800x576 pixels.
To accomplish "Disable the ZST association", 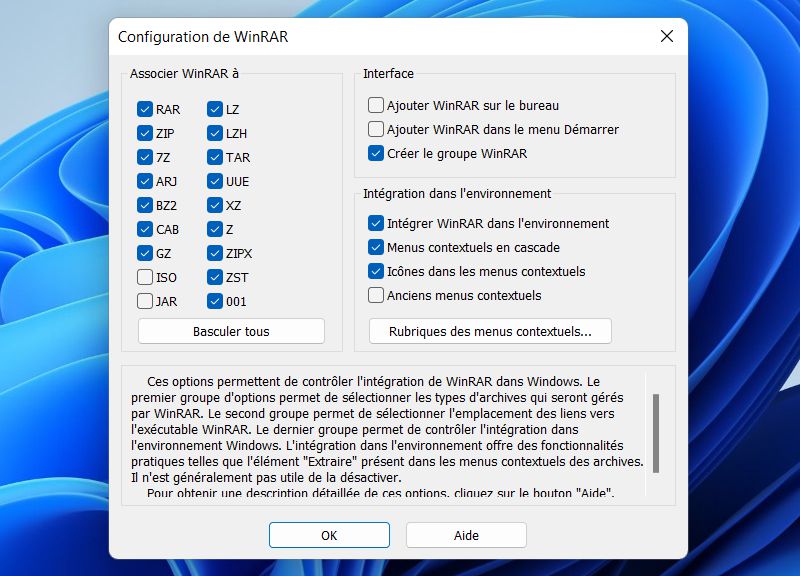I will pyautogui.click(x=214, y=277).
